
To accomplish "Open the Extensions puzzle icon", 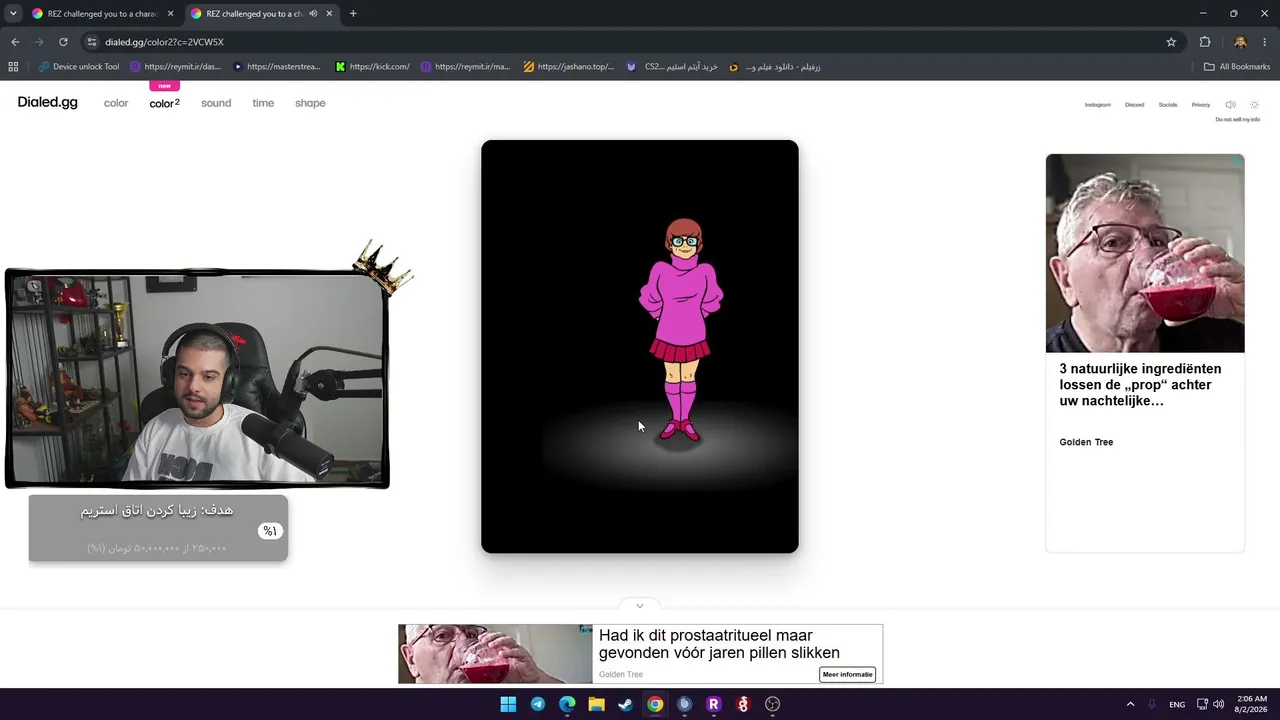I will [1205, 42].
